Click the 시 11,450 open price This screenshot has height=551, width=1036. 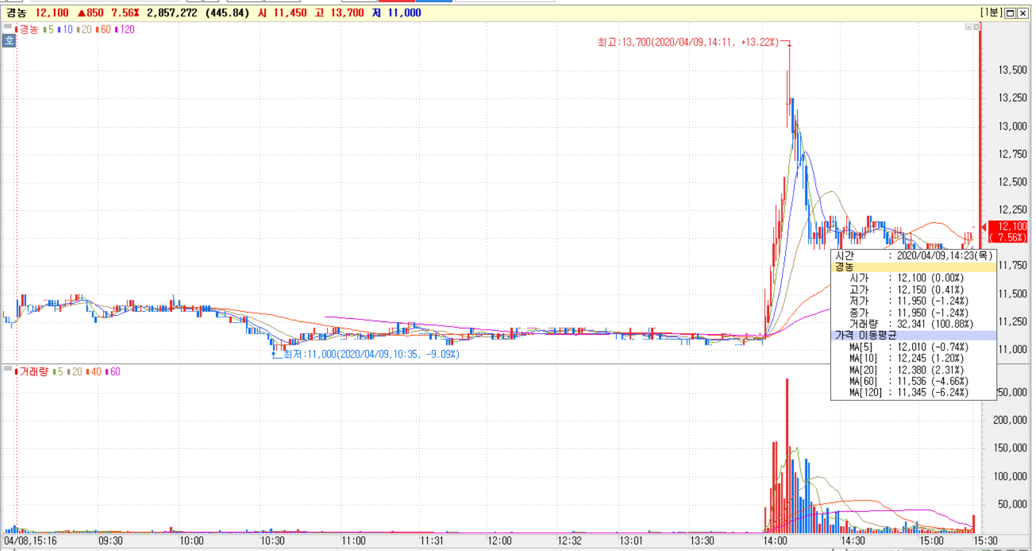click(283, 13)
